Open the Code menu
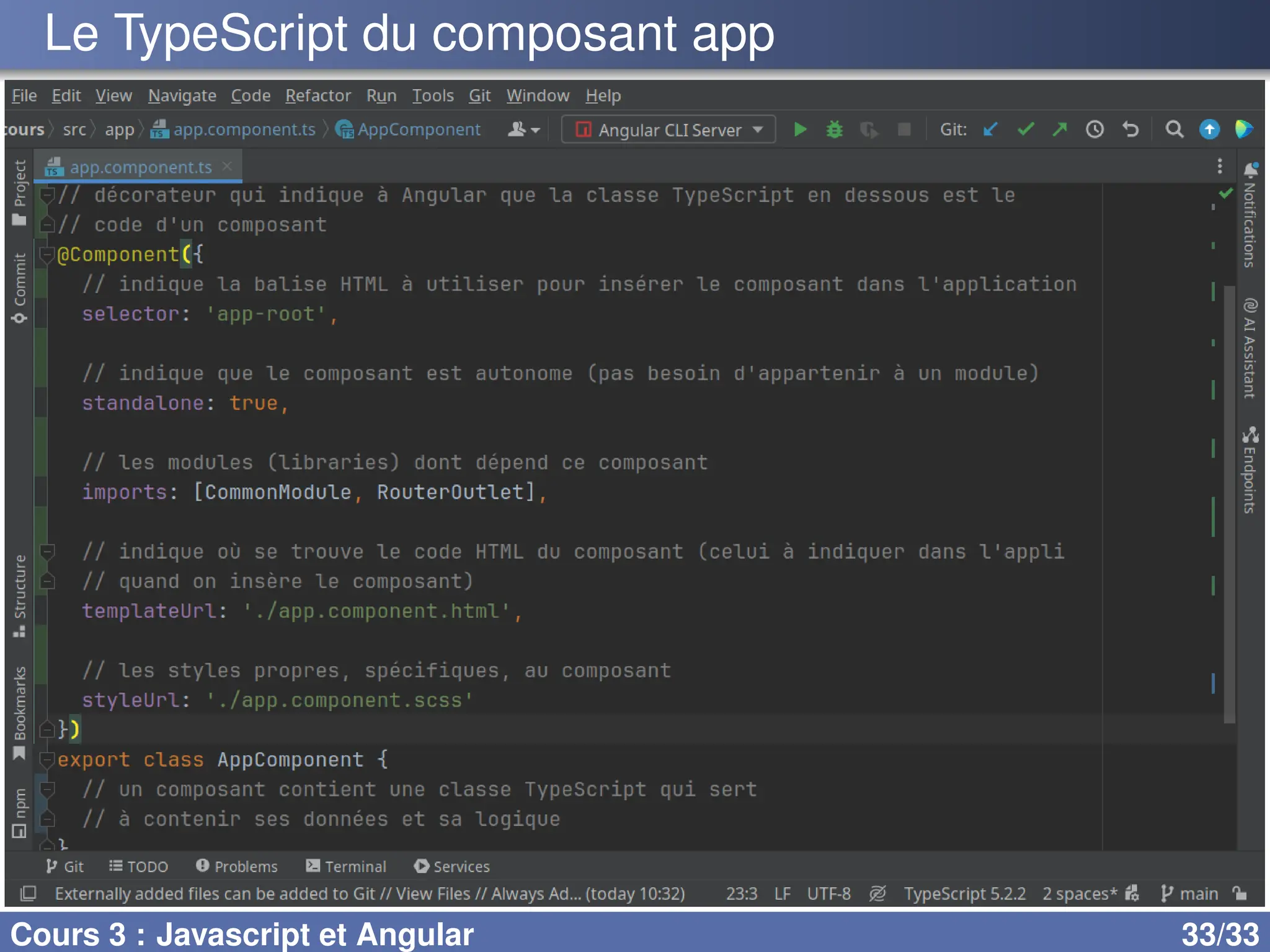The height and width of the screenshot is (952, 1270). click(x=251, y=95)
